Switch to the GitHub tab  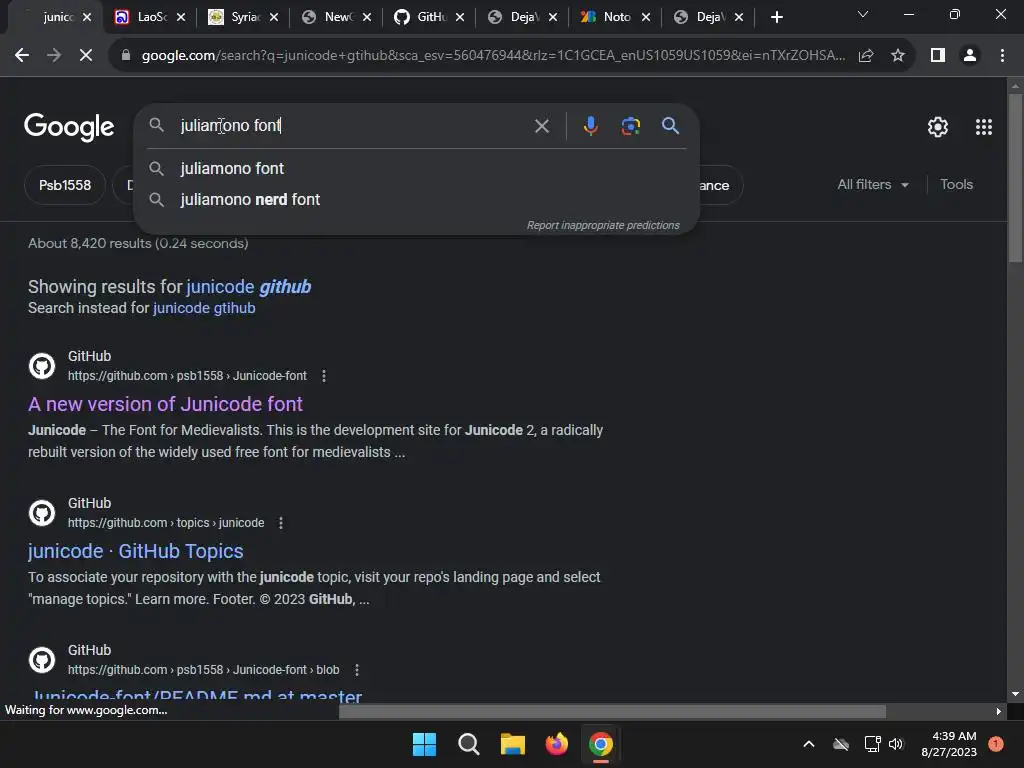tap(431, 17)
